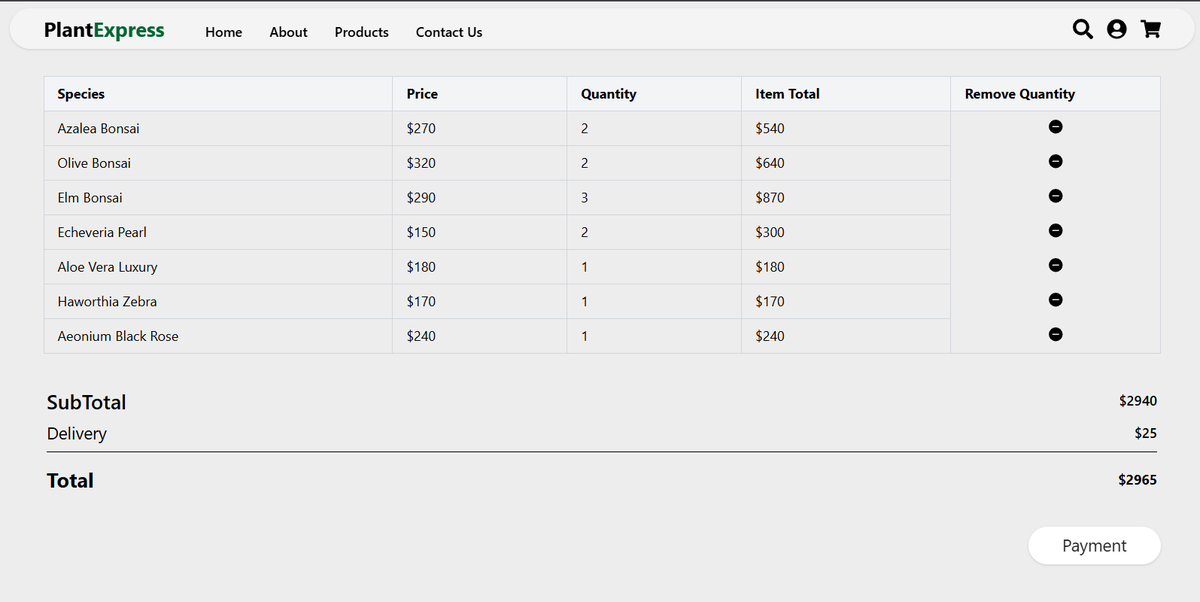Click the Item Total column header
Screen dimensions: 1200x602
pyautogui.click(x=787, y=94)
